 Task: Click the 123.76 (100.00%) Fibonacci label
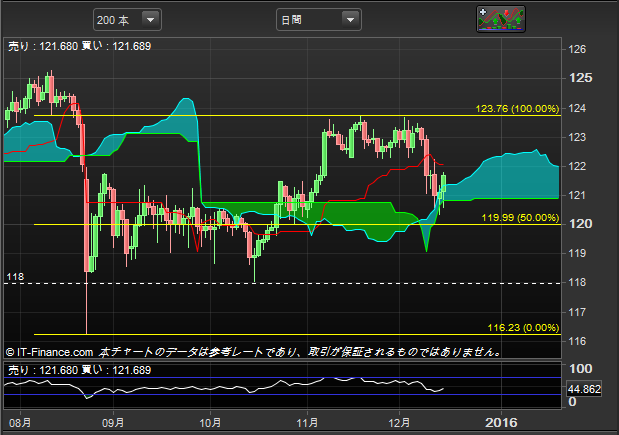click(517, 109)
